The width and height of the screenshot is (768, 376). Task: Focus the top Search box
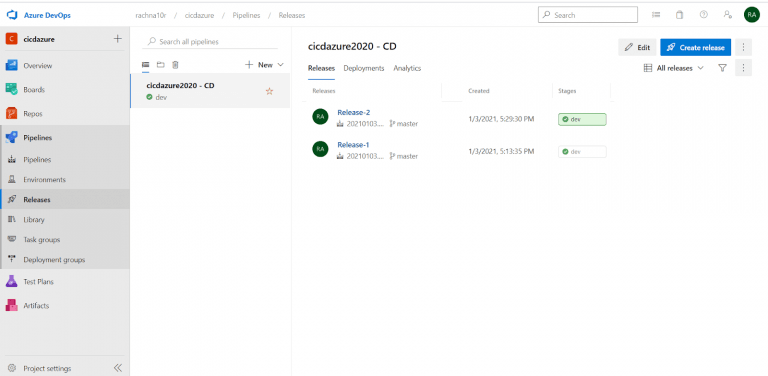(x=588, y=15)
